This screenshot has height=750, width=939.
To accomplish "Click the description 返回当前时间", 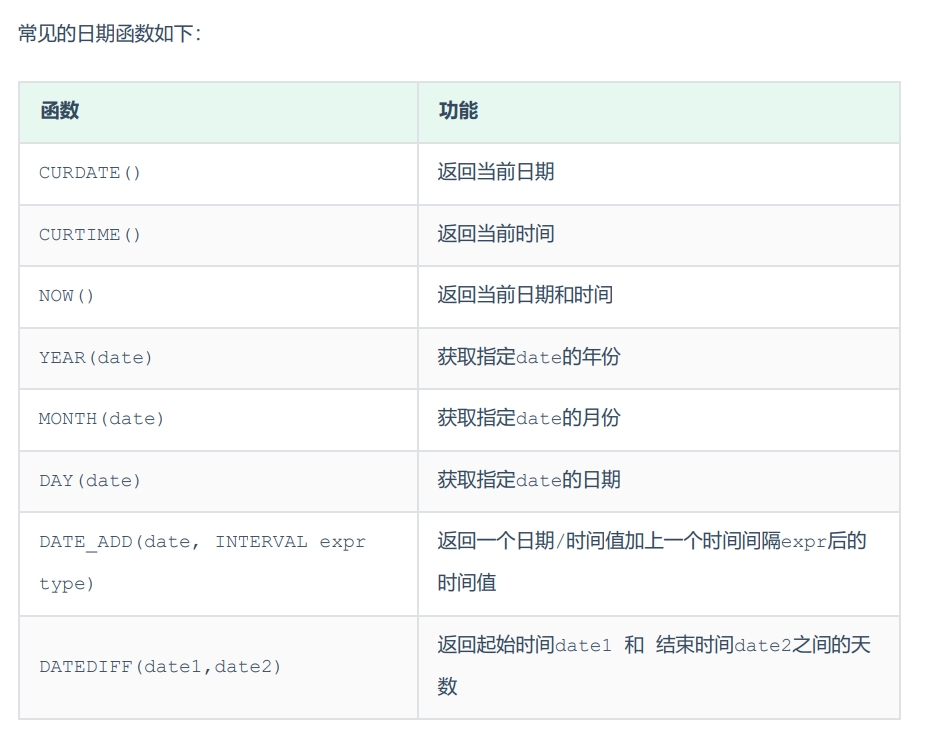I will click(495, 234).
